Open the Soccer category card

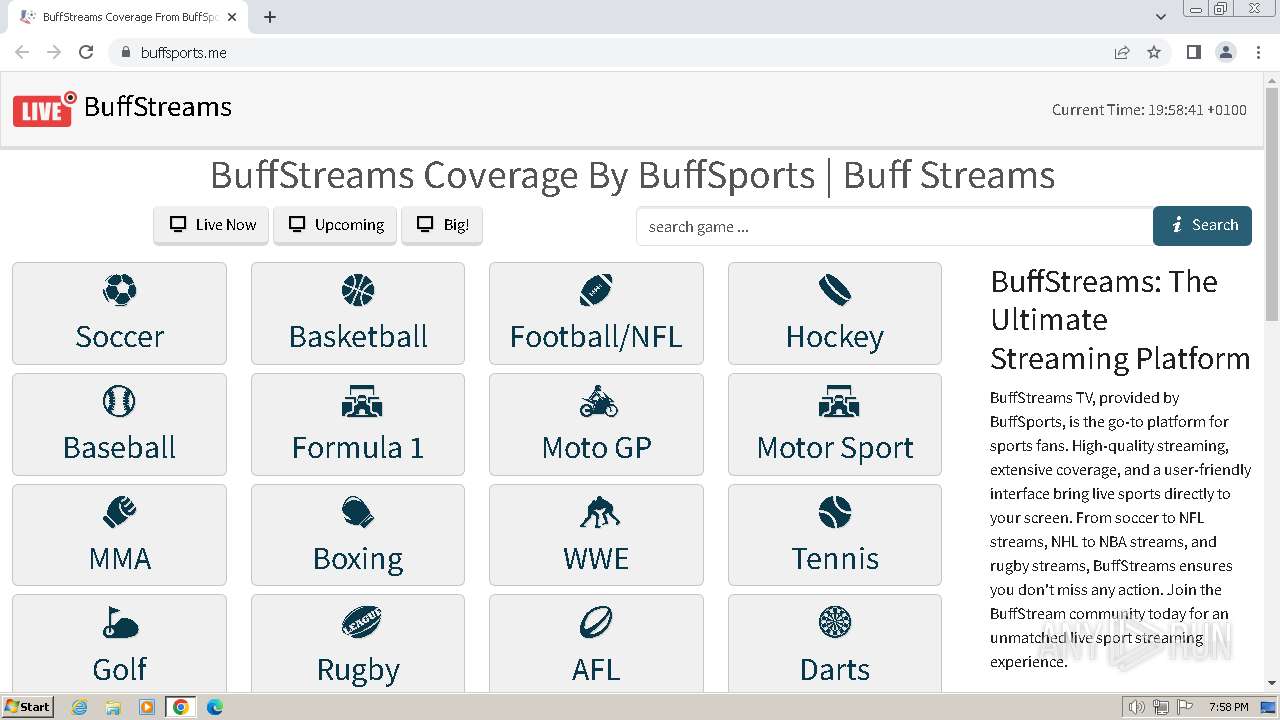click(x=119, y=314)
